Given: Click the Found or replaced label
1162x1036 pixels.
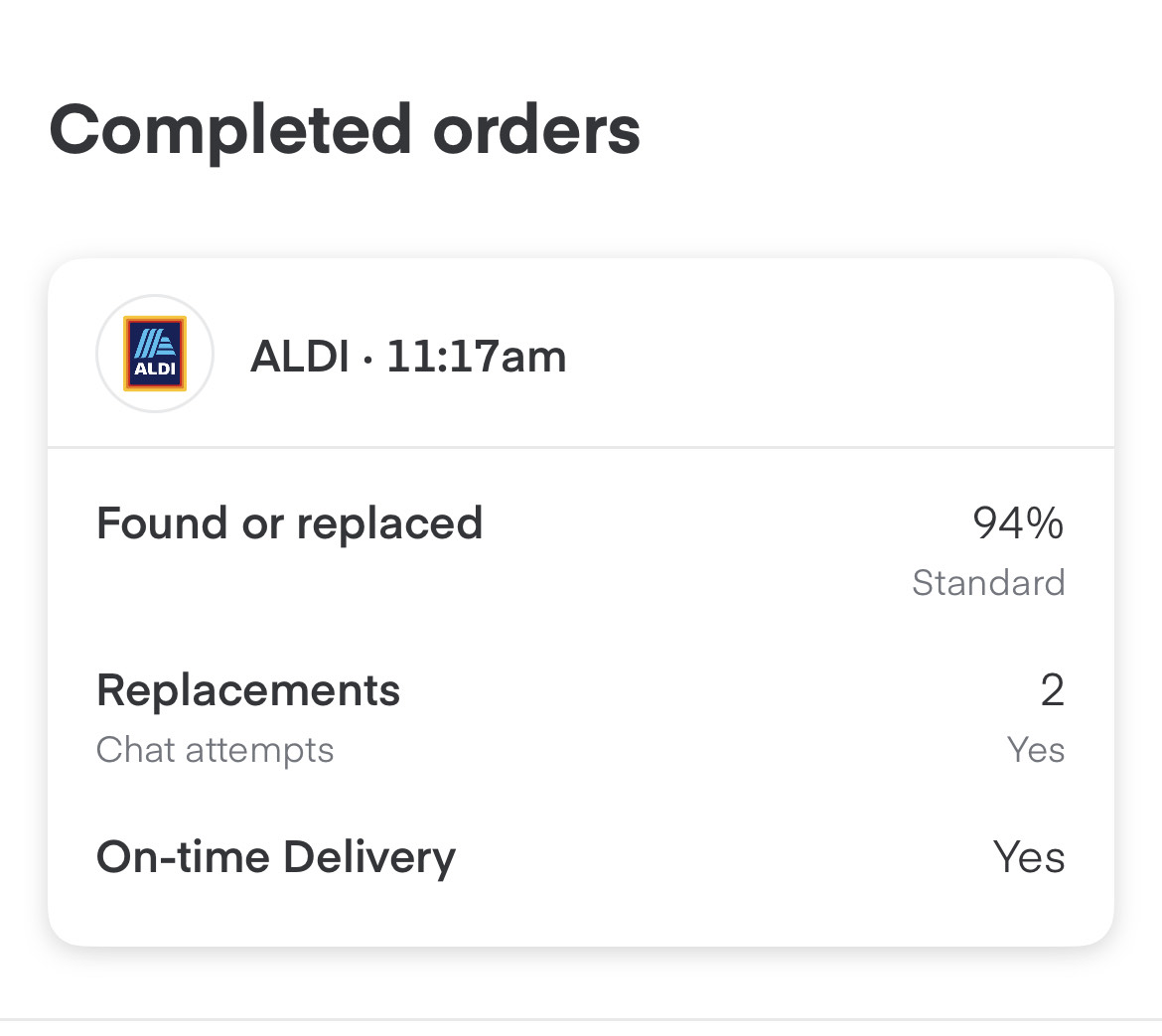Looking at the screenshot, I should (x=290, y=523).
